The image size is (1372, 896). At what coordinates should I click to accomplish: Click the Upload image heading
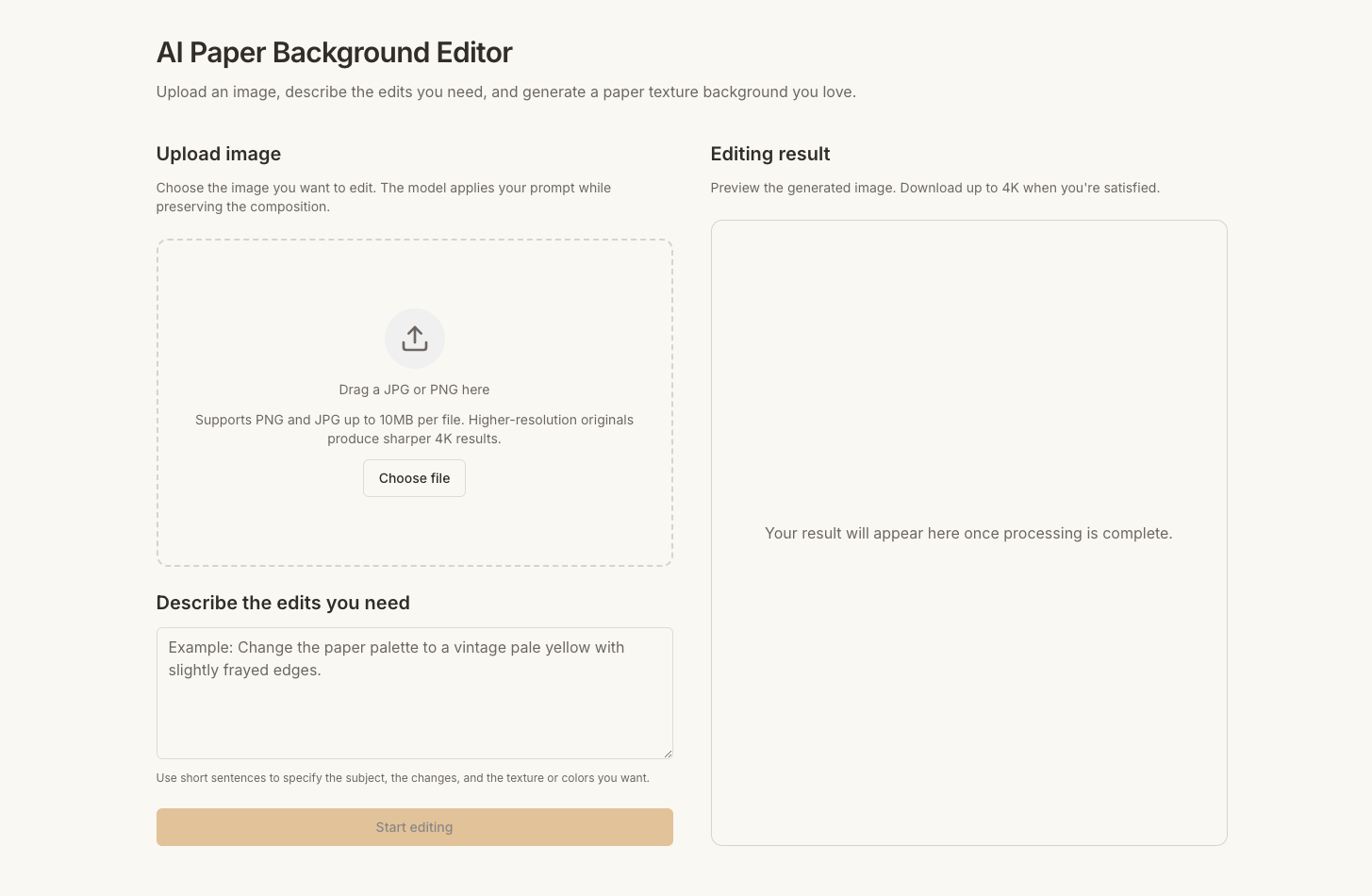[219, 154]
